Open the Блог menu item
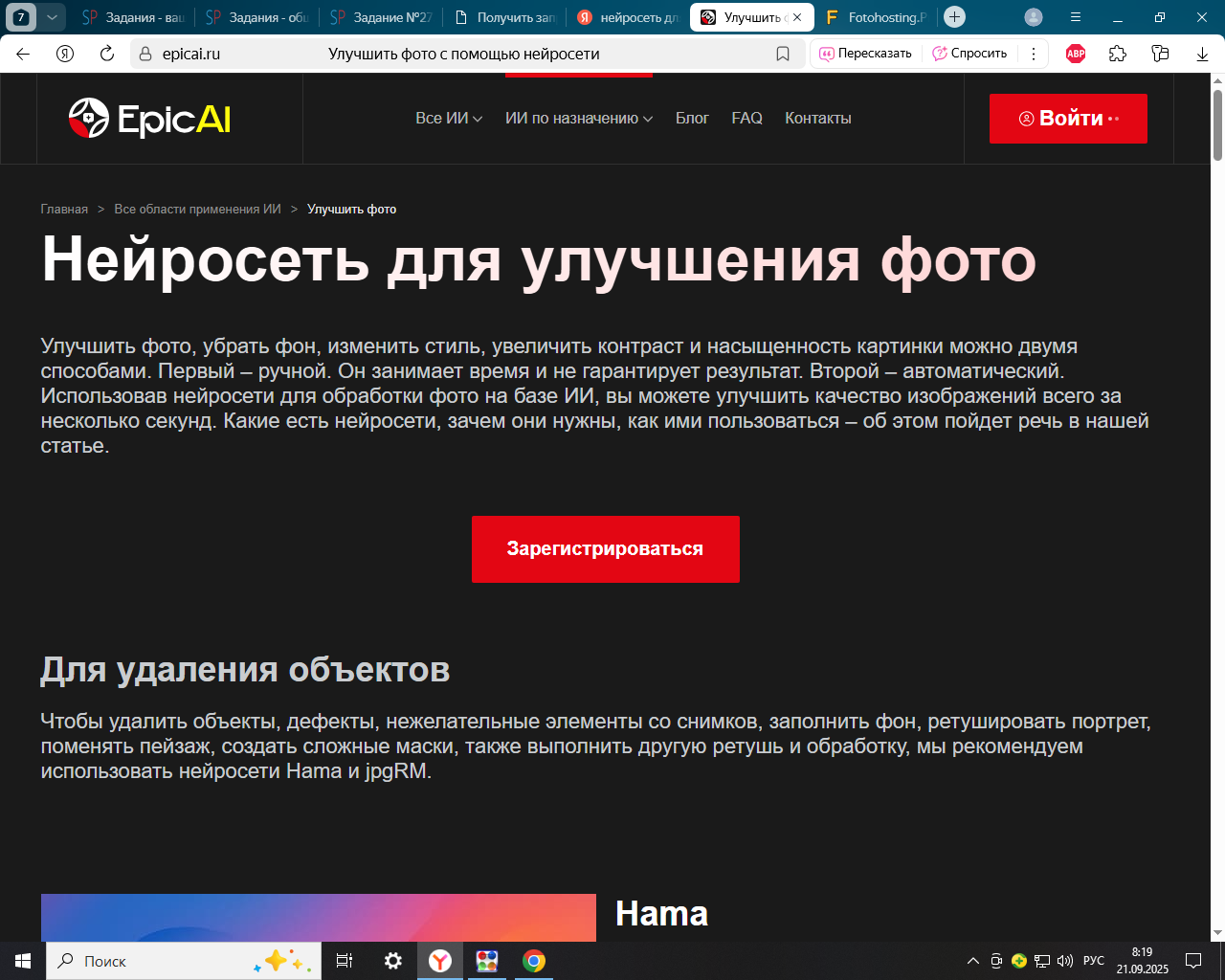The width and height of the screenshot is (1225, 980). [x=692, y=119]
